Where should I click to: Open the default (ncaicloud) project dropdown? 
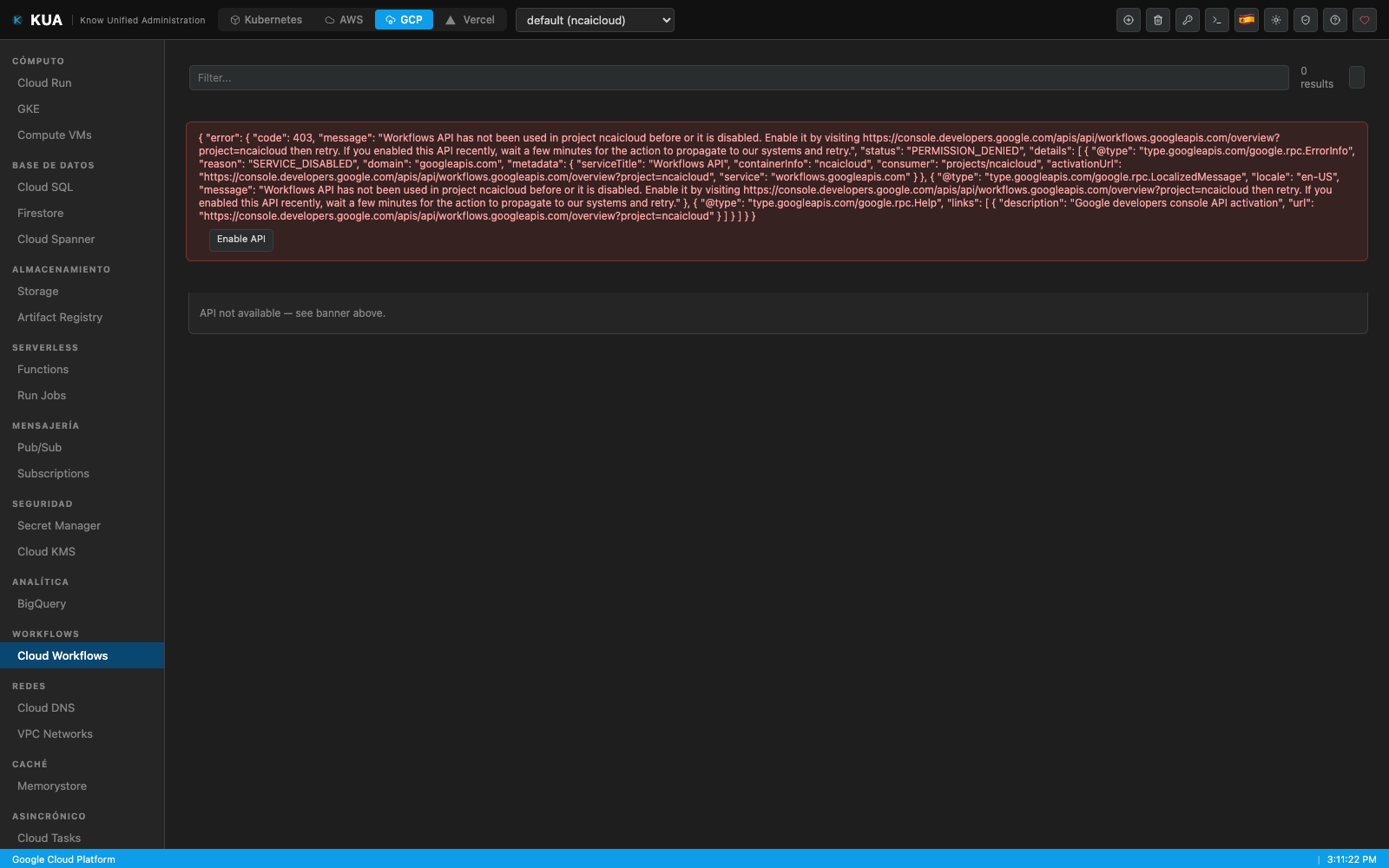[595, 20]
